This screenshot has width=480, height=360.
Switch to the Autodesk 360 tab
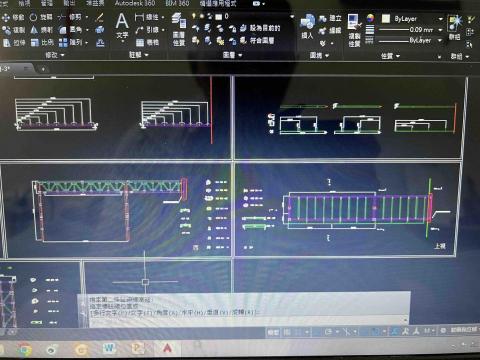(135, 3)
